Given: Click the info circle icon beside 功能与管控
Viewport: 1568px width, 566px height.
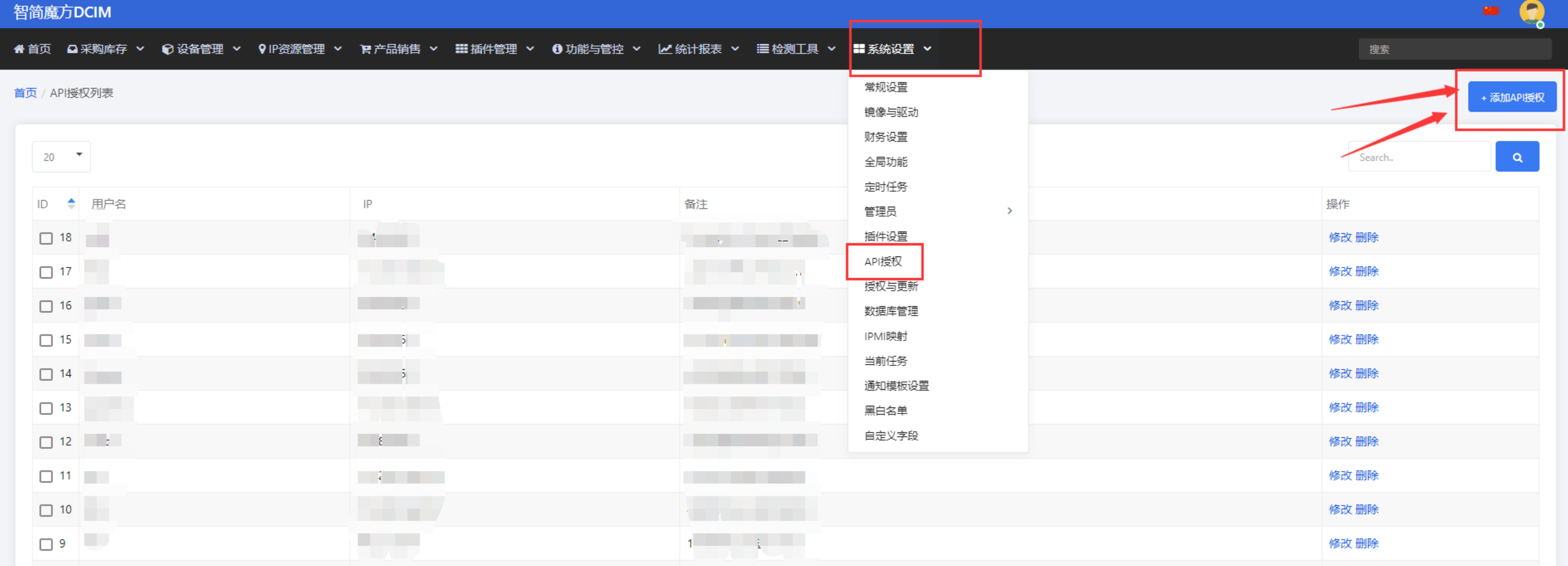Looking at the screenshot, I should 557,49.
